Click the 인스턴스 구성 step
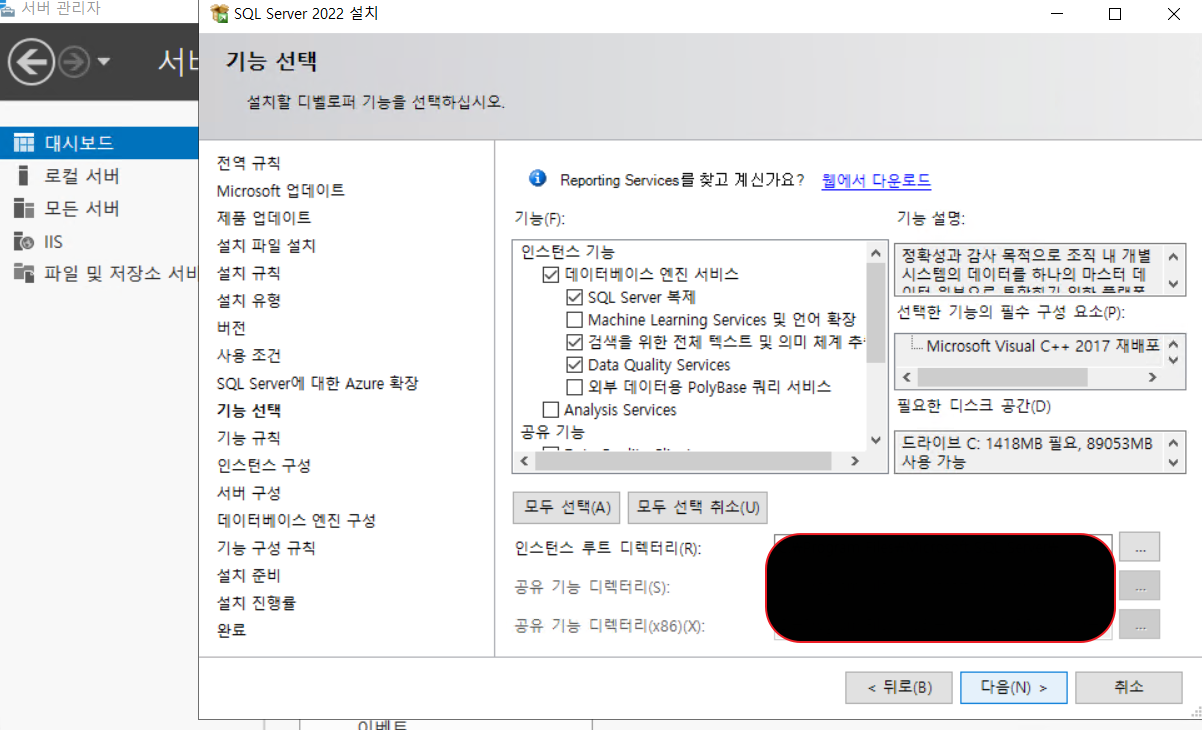This screenshot has height=730, width=1202. [x=264, y=466]
